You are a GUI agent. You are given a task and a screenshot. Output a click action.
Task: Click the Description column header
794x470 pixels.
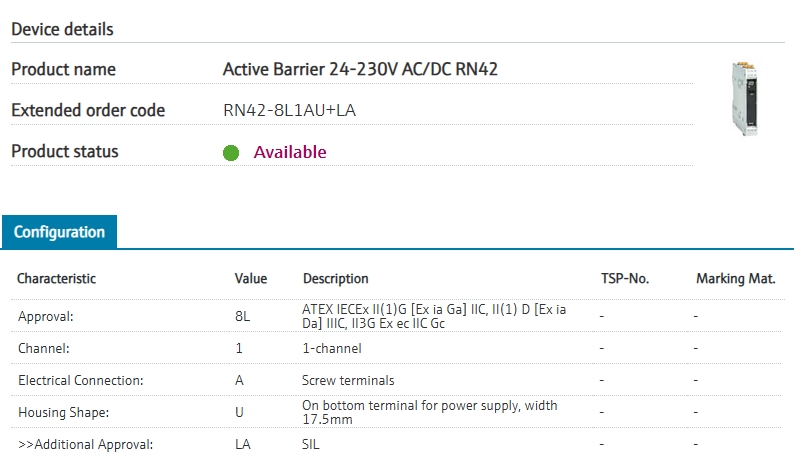point(335,279)
